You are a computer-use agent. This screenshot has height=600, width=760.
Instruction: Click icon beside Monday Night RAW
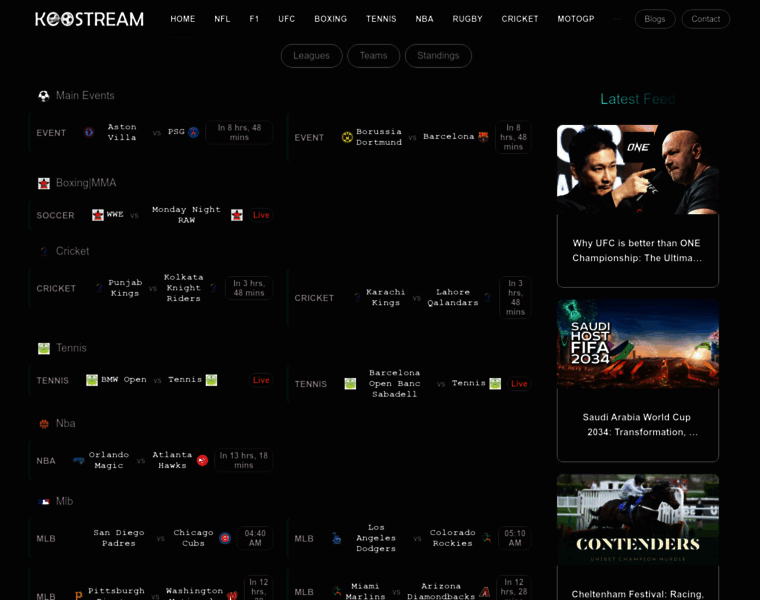coord(237,215)
